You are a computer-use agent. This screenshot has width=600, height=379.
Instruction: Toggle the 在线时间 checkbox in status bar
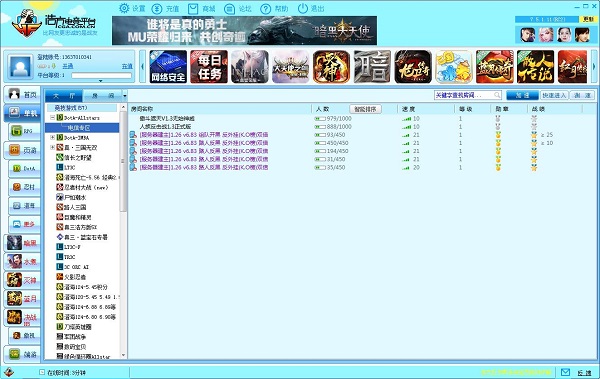click(x=42, y=372)
